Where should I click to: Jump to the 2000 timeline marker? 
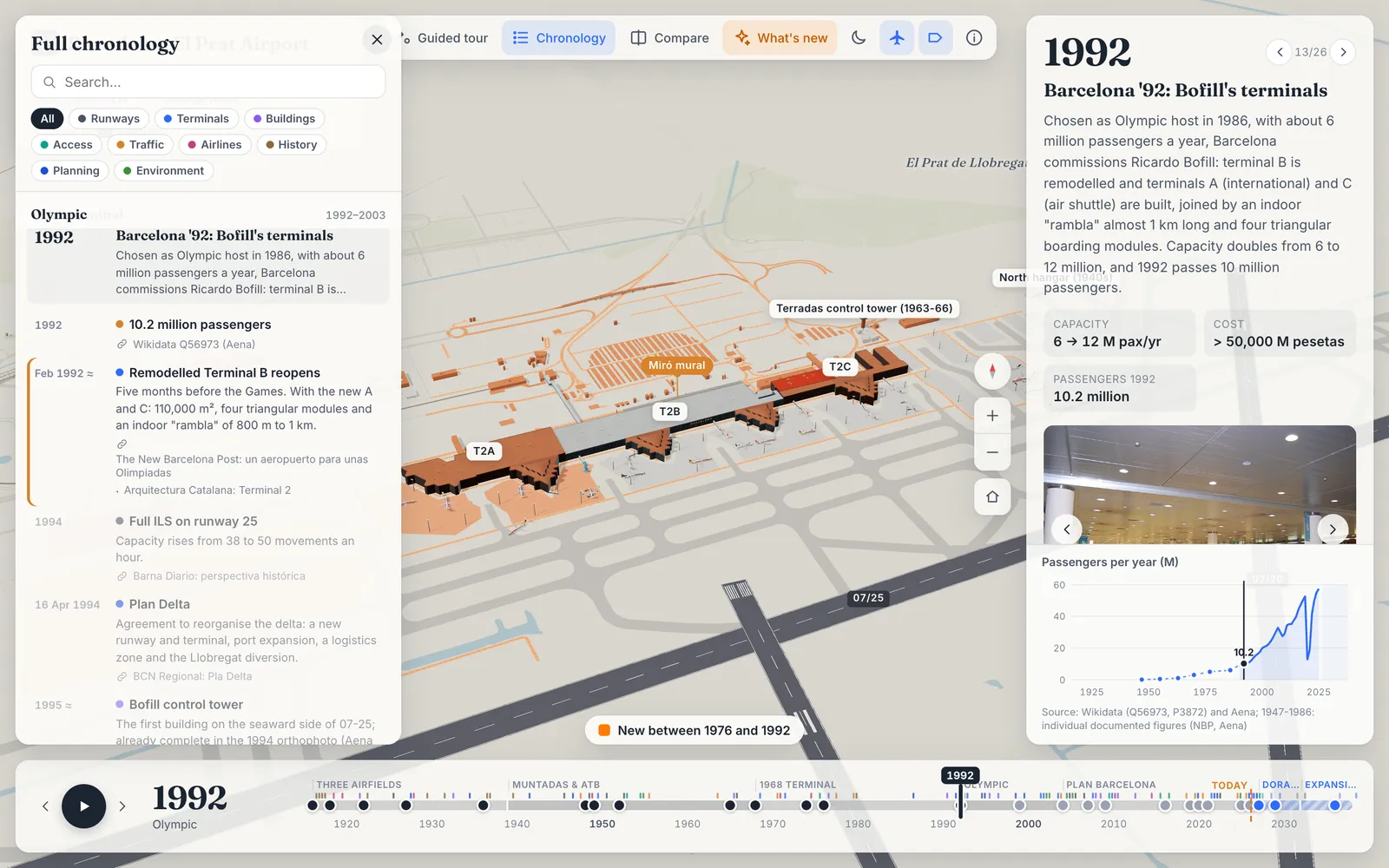[1029, 824]
